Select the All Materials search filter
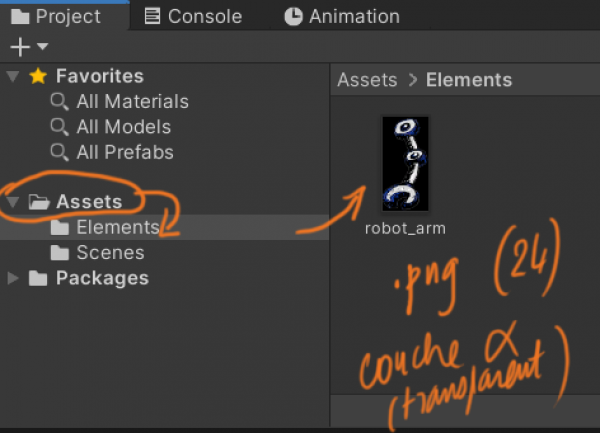The width and height of the screenshot is (600, 433). pos(132,101)
